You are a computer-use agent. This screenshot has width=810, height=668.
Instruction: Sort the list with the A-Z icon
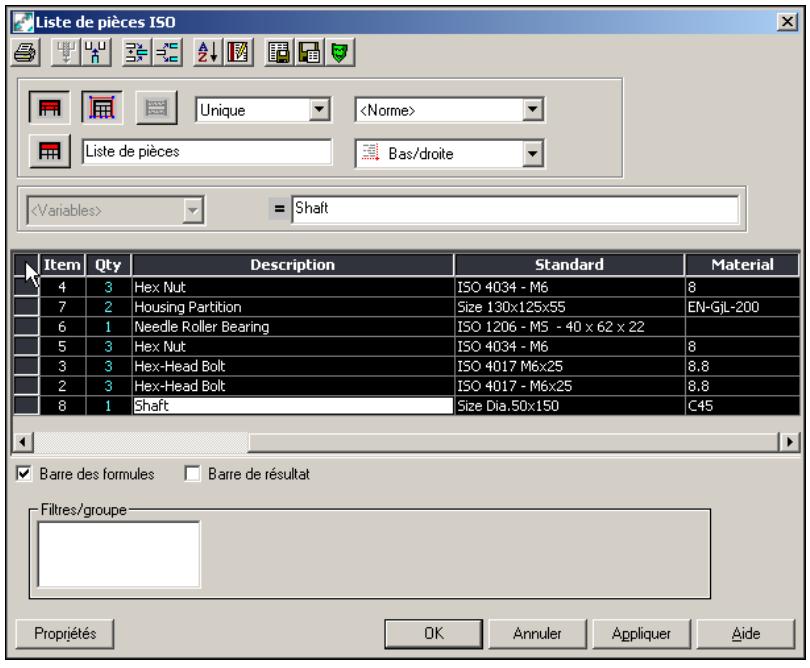pos(208,52)
